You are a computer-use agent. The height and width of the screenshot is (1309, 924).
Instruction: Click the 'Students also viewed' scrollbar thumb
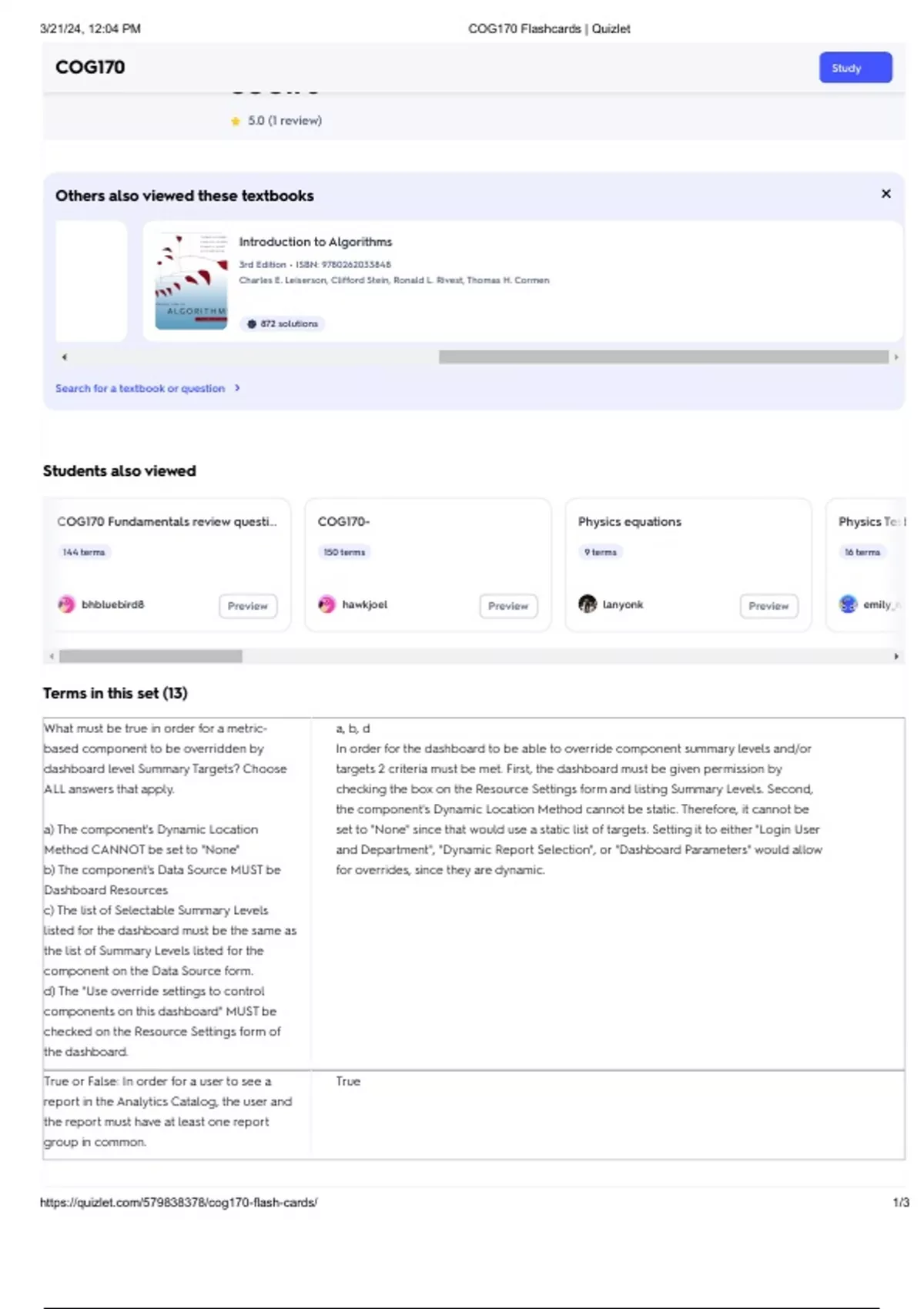point(151,656)
